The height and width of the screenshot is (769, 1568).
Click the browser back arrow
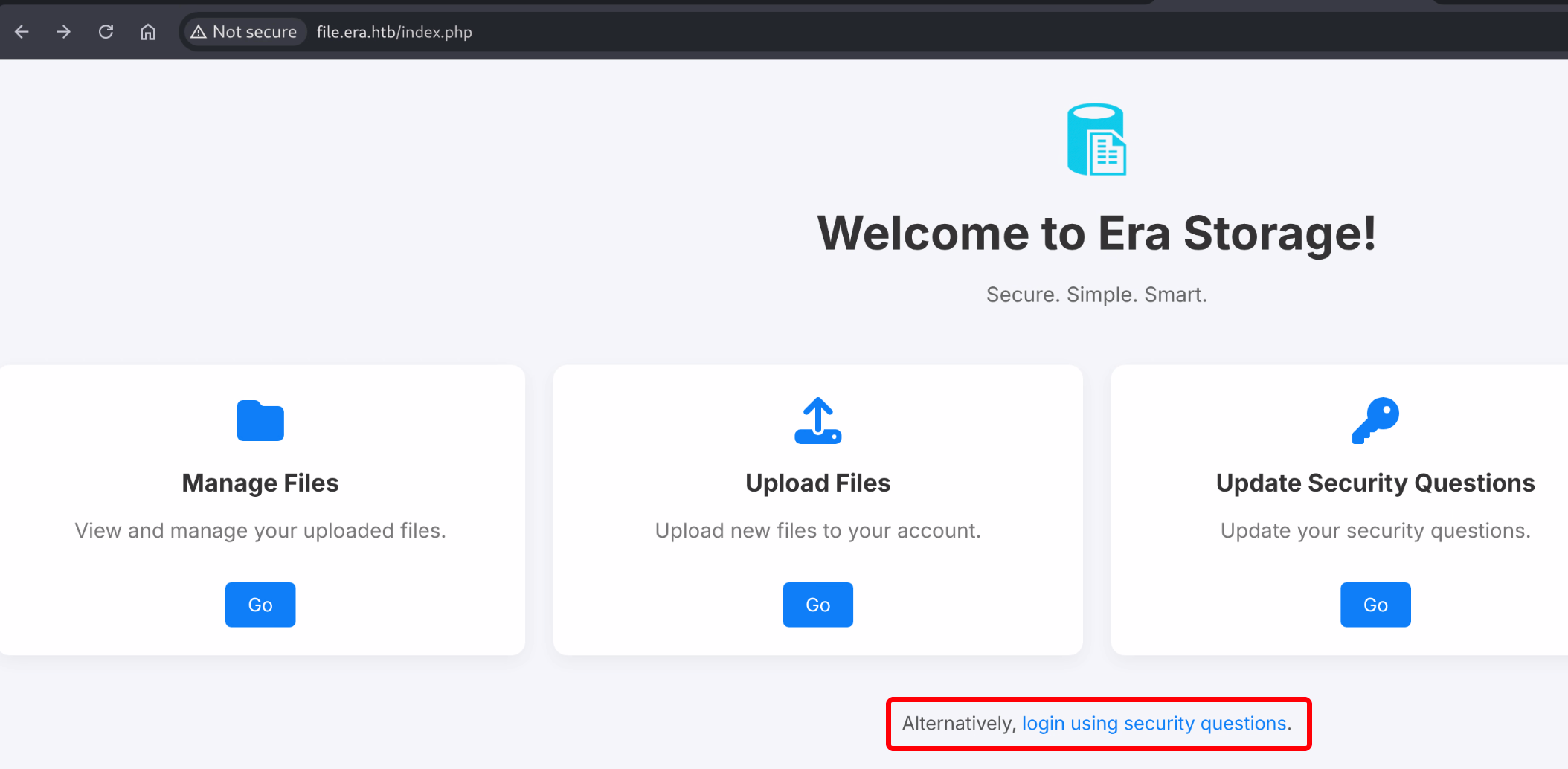point(22,32)
